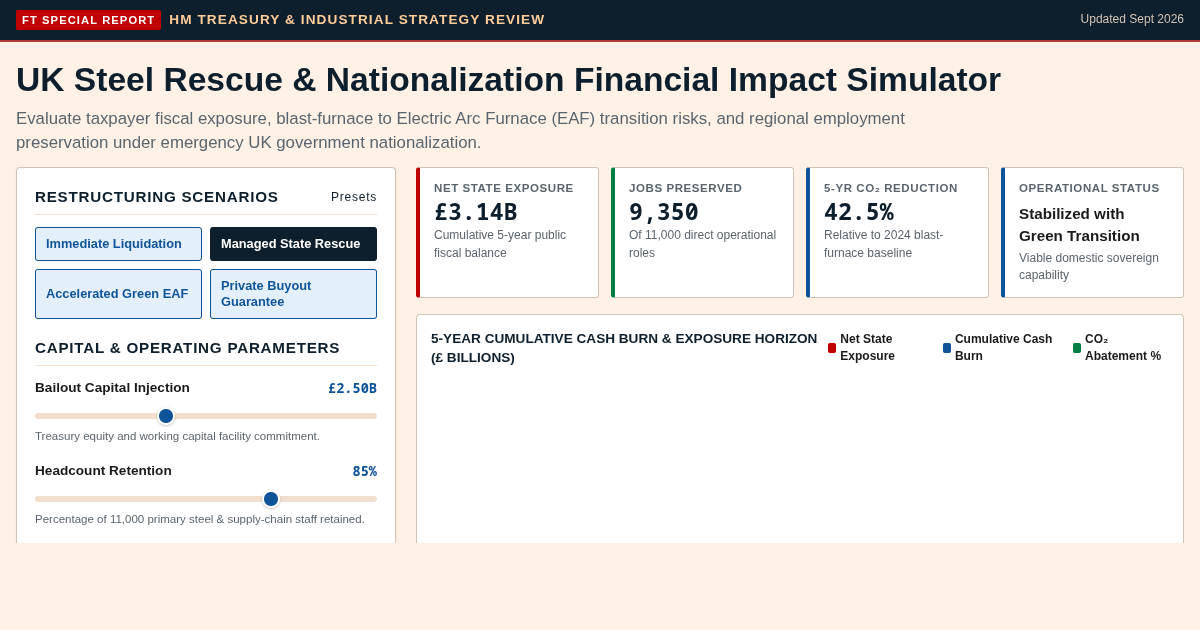Click 'Viable domestic sovereign capability' caption
The image size is (1200, 630).
click(x=1089, y=266)
